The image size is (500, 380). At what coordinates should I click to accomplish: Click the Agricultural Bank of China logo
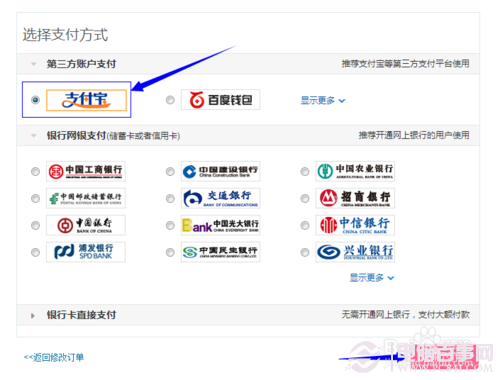[355, 171]
